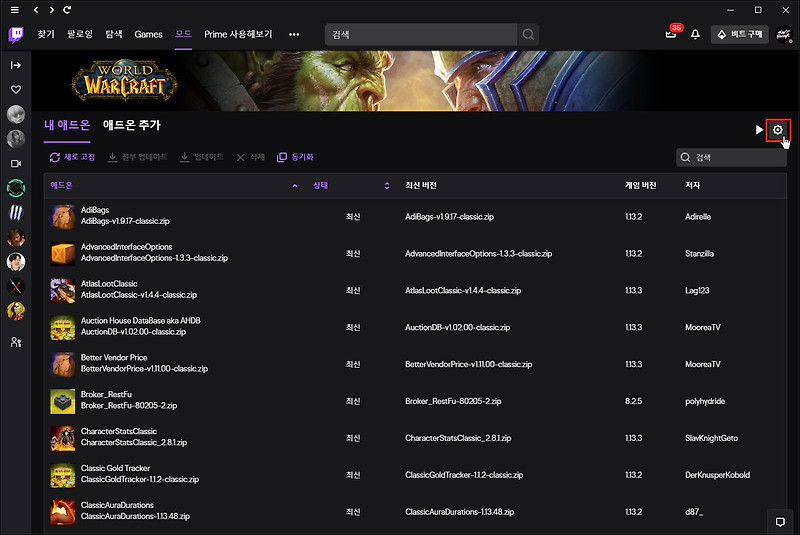Open addon settings gear icon
Image resolution: width=800 pixels, height=535 pixels.
pyautogui.click(x=778, y=130)
